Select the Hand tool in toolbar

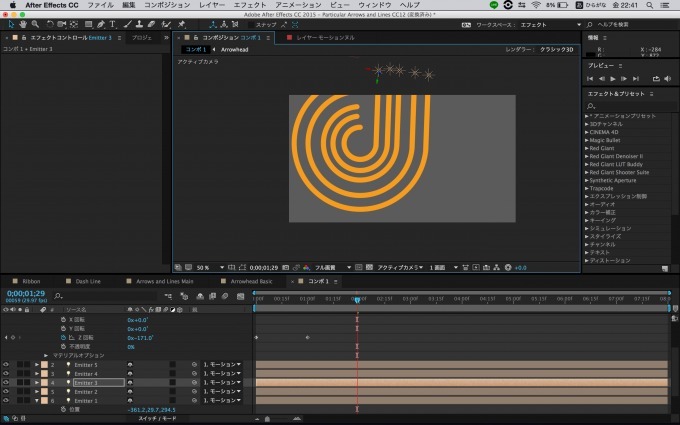[21, 24]
